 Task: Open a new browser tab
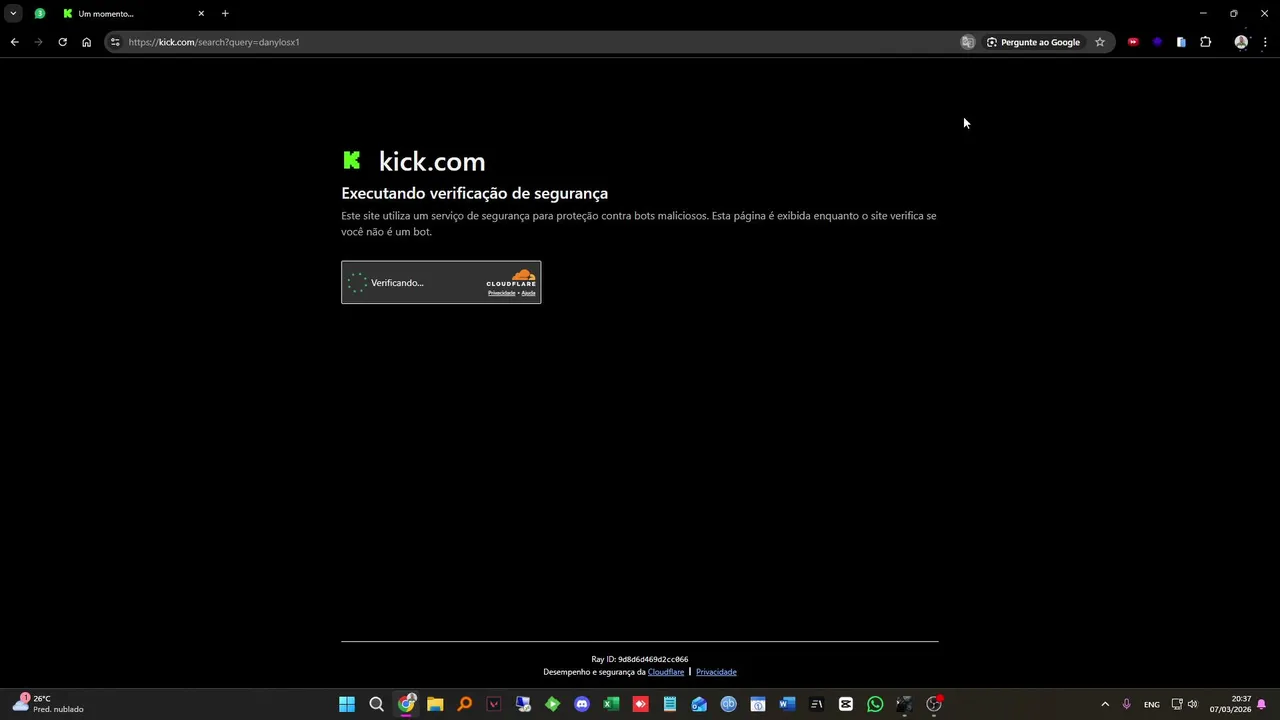225,13
